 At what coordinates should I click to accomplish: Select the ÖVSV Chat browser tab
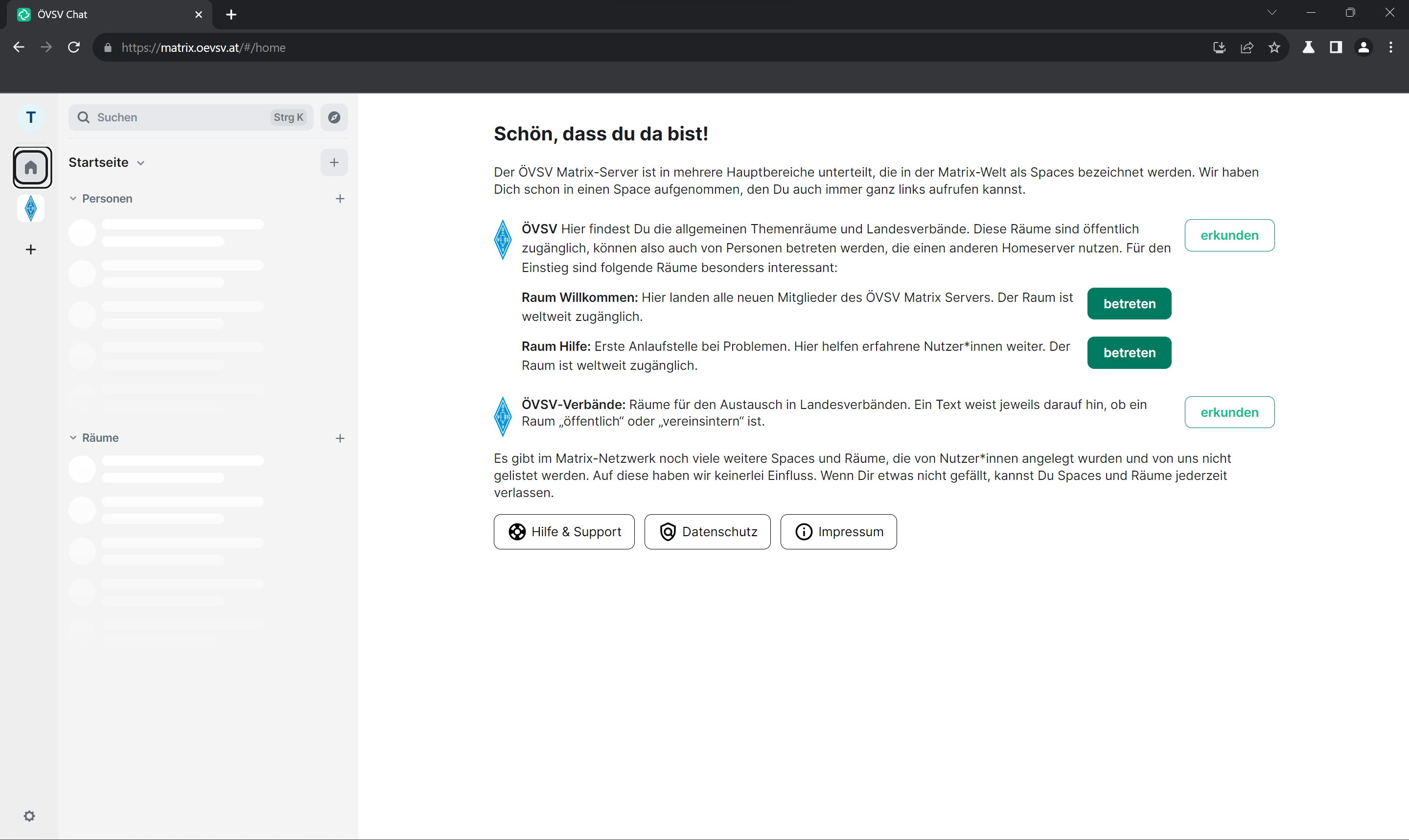tap(109, 14)
